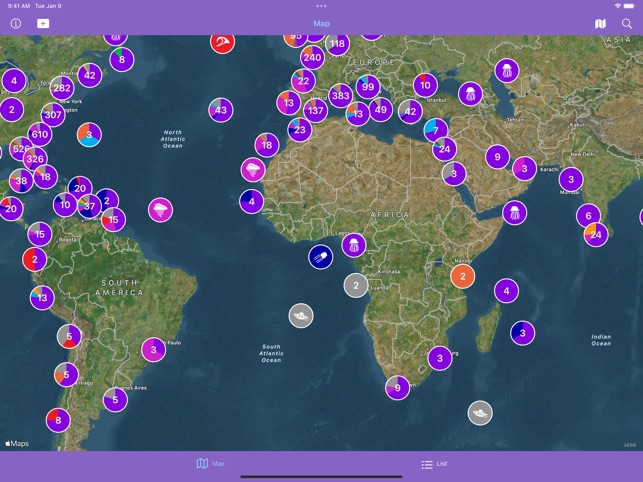
Task: Tap the three-dot multitasking control
Action: [x=322, y=6]
